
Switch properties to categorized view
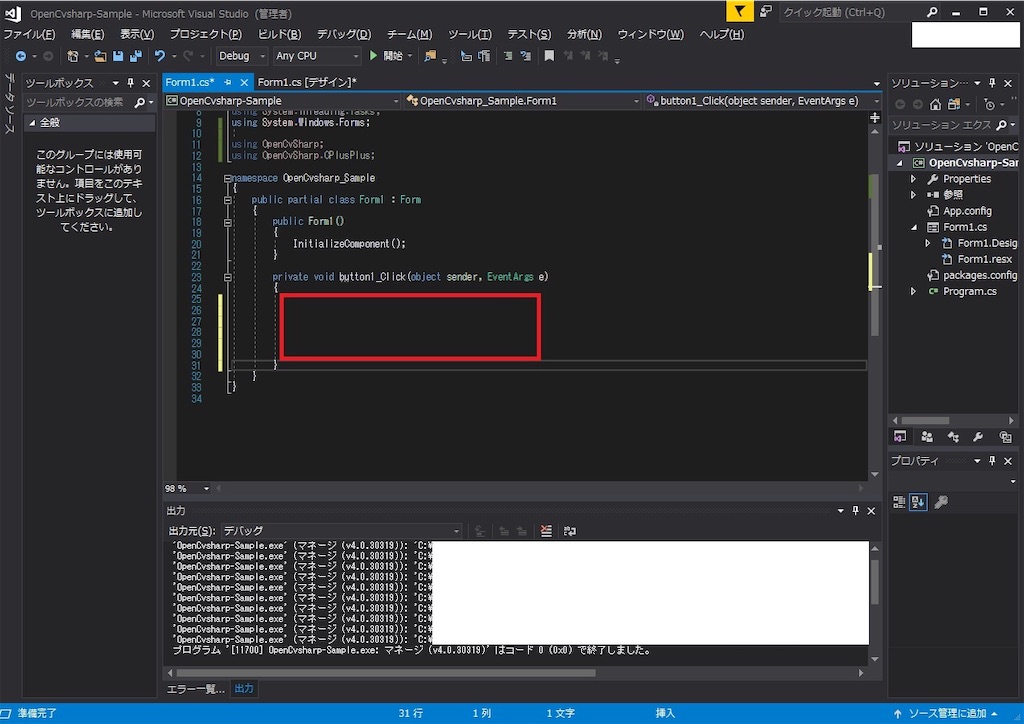pos(899,501)
